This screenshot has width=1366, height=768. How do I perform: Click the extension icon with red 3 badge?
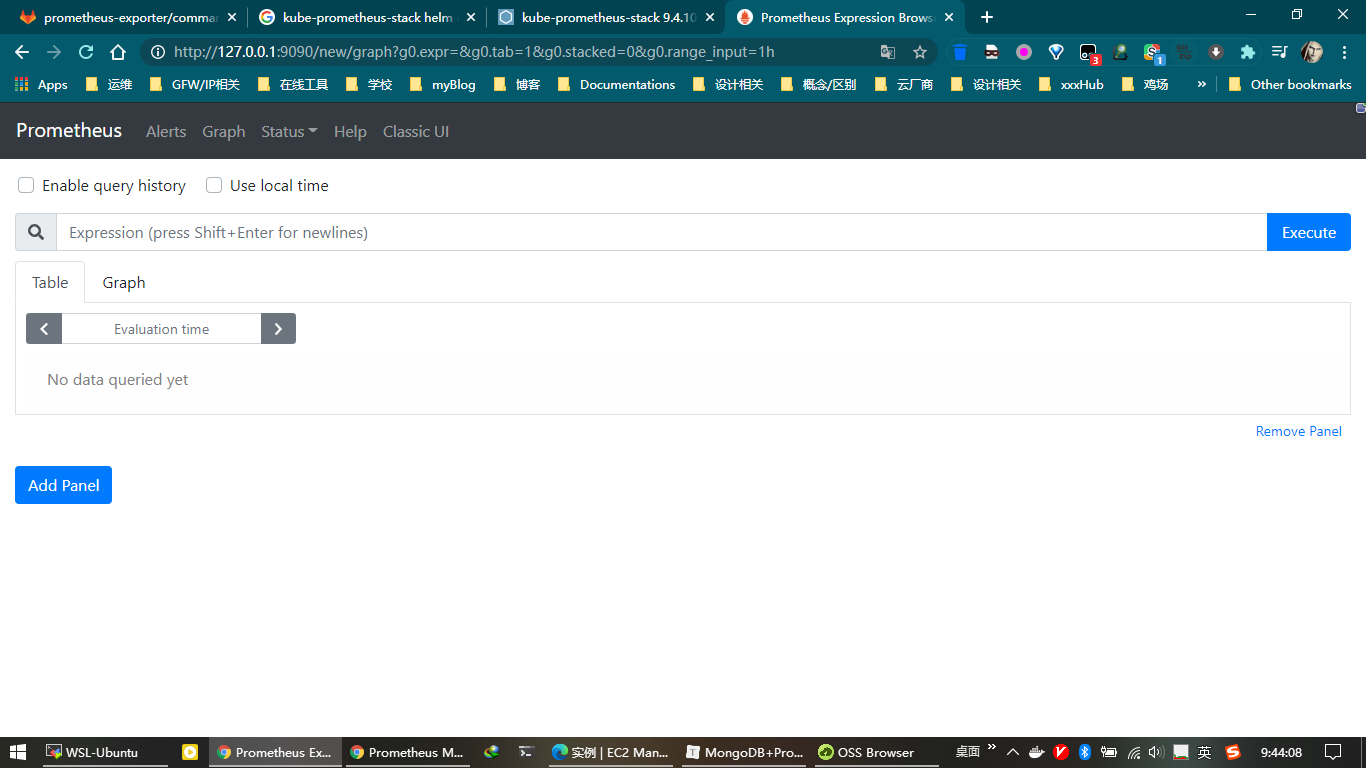click(x=1089, y=53)
